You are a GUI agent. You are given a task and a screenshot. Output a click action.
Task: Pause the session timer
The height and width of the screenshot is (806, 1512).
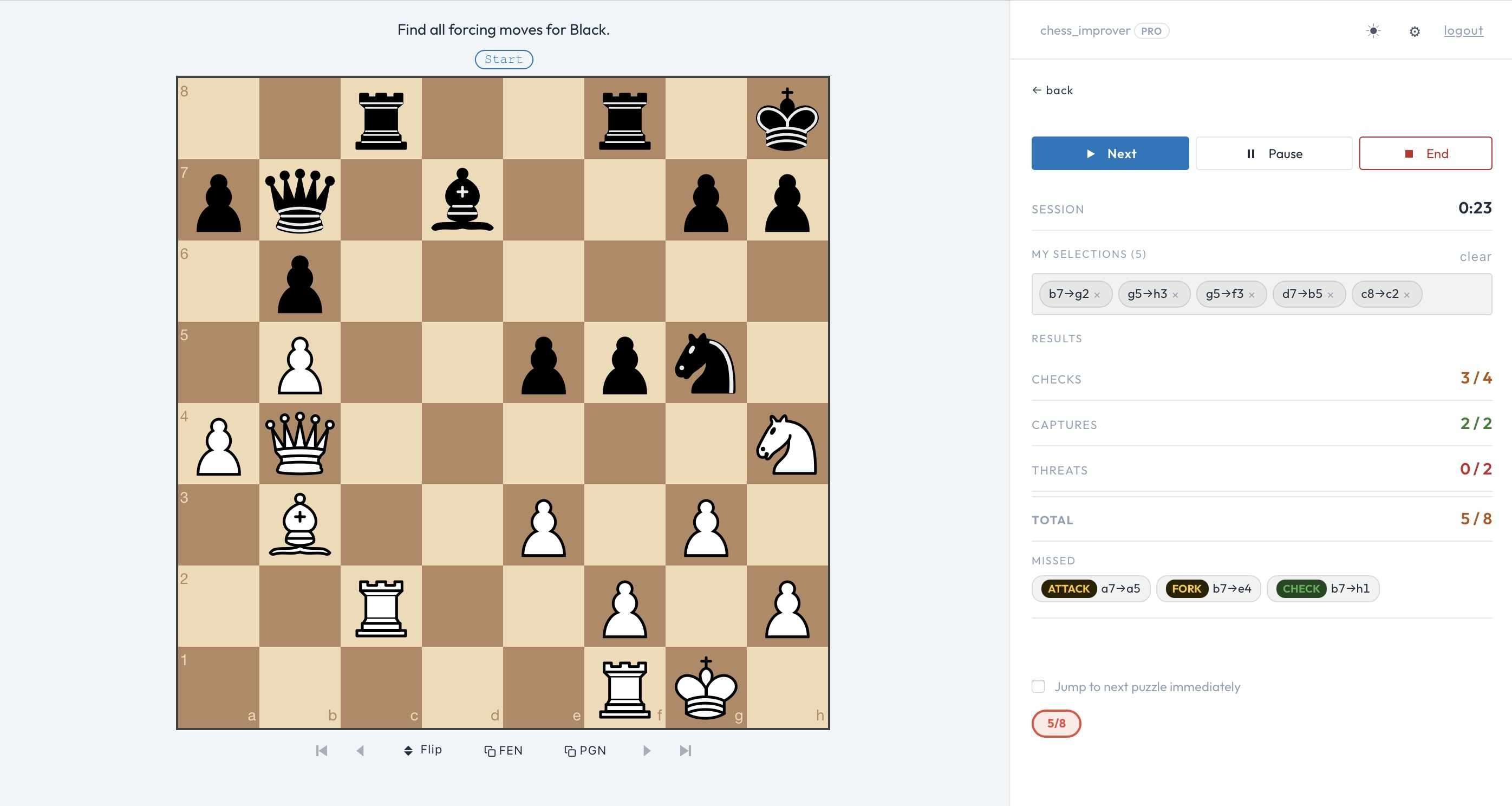1274,154
